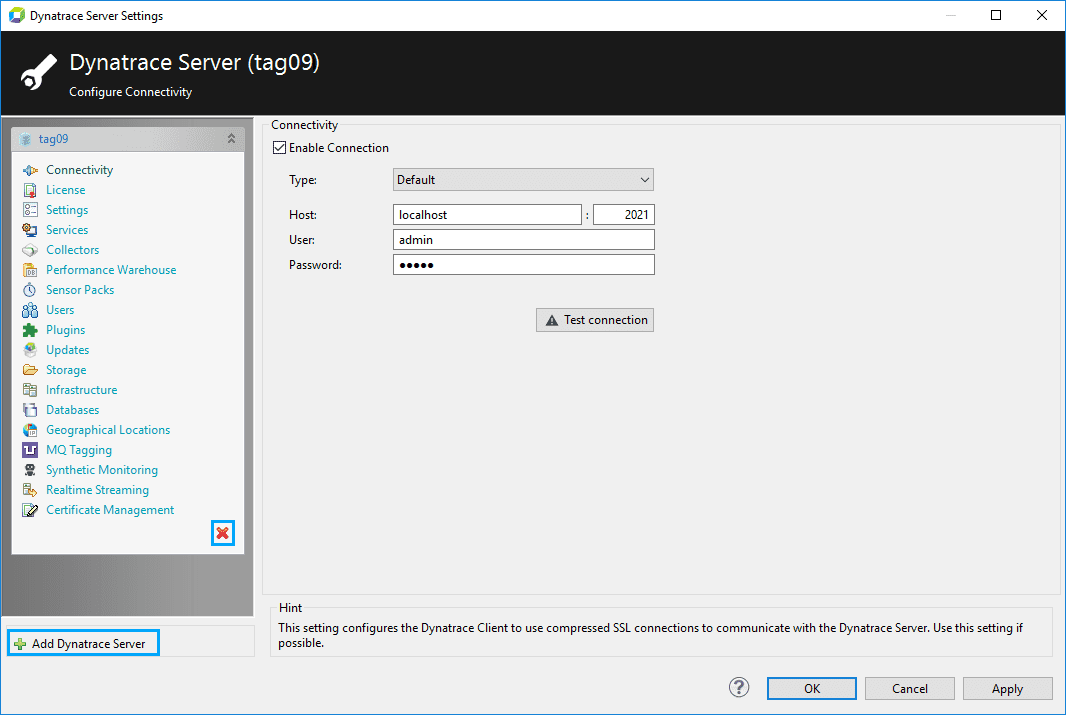Image resolution: width=1066 pixels, height=715 pixels.
Task: Click the port field showing 2021
Action: pos(624,215)
